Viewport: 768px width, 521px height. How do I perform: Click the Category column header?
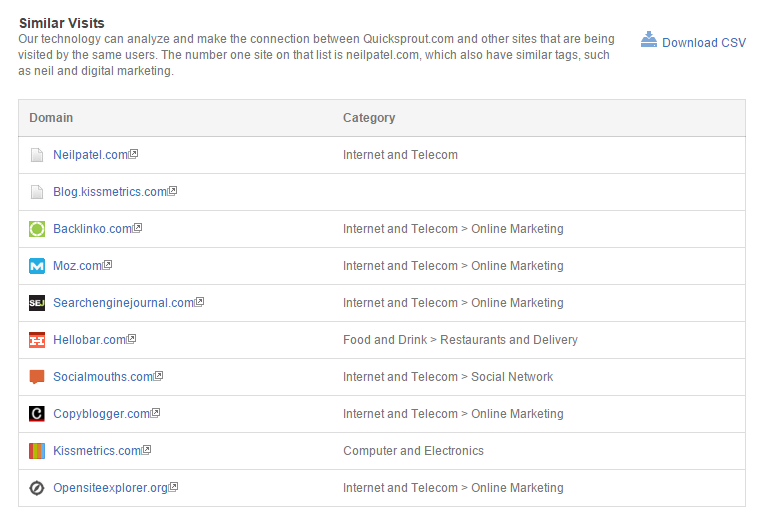369,118
